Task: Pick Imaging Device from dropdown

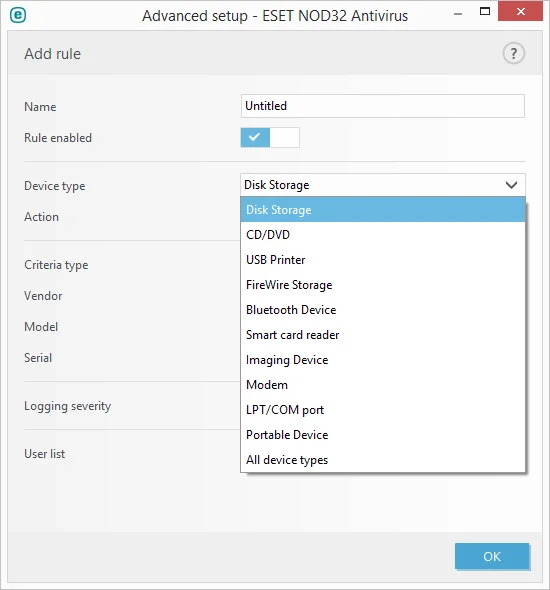Action: (x=383, y=360)
